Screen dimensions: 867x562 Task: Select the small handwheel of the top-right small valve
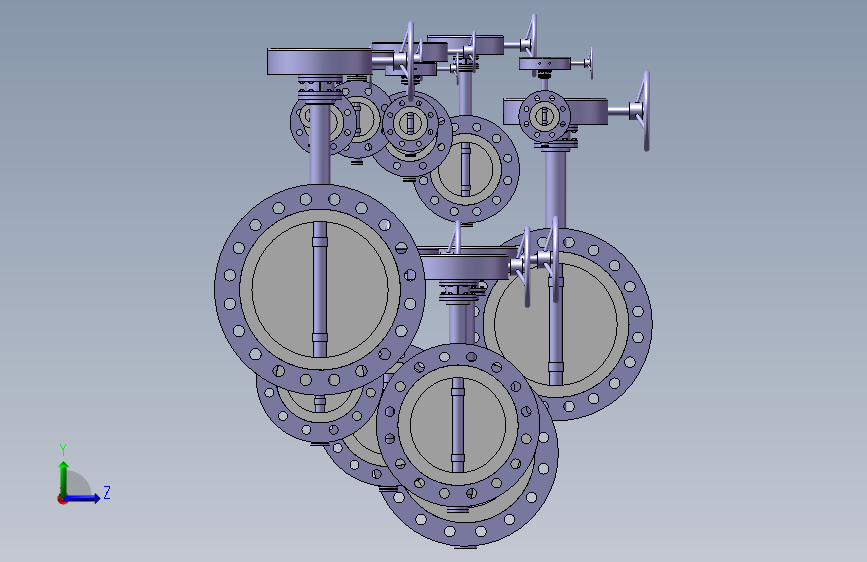591,63
